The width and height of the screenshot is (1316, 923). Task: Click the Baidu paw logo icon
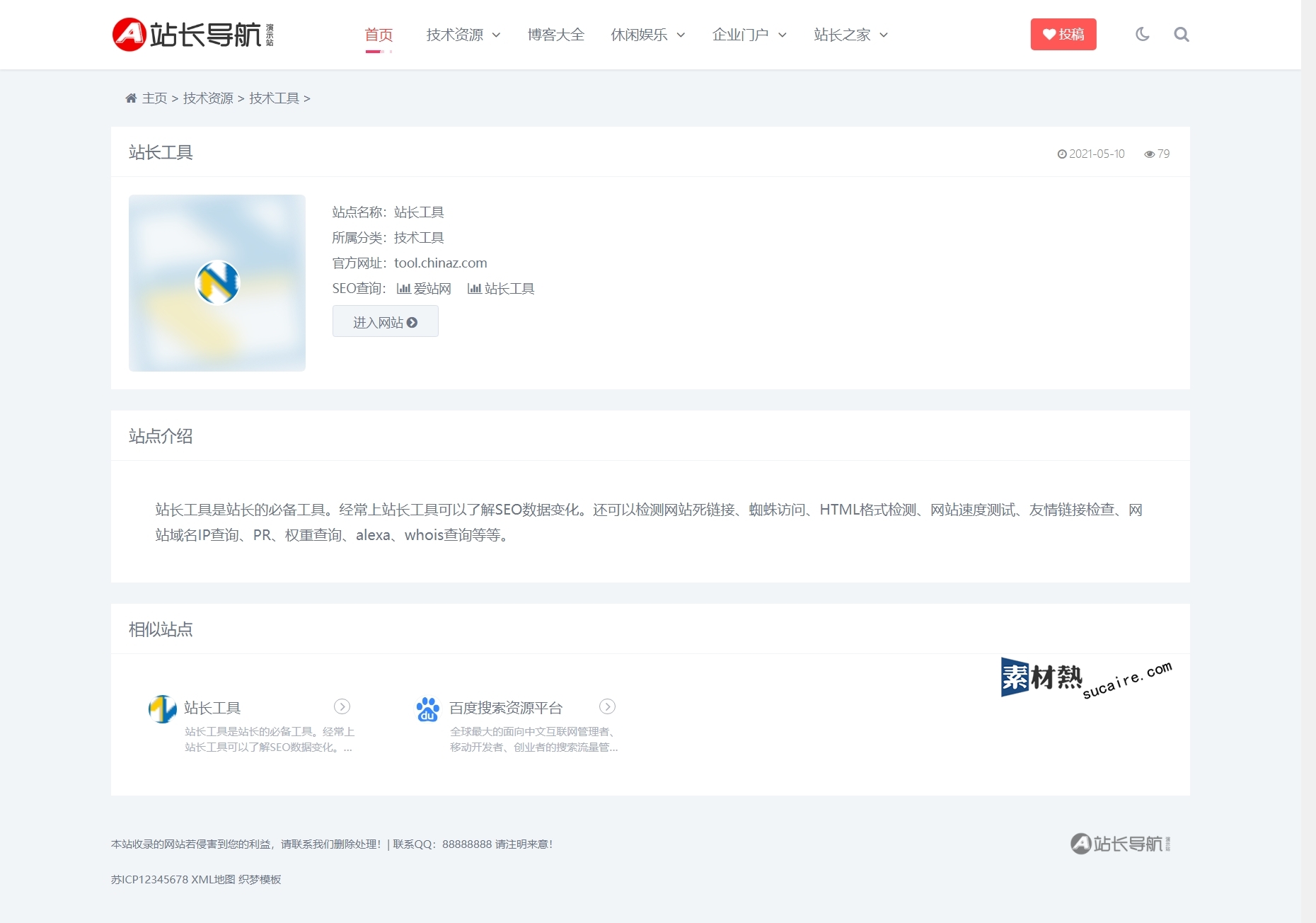click(427, 709)
